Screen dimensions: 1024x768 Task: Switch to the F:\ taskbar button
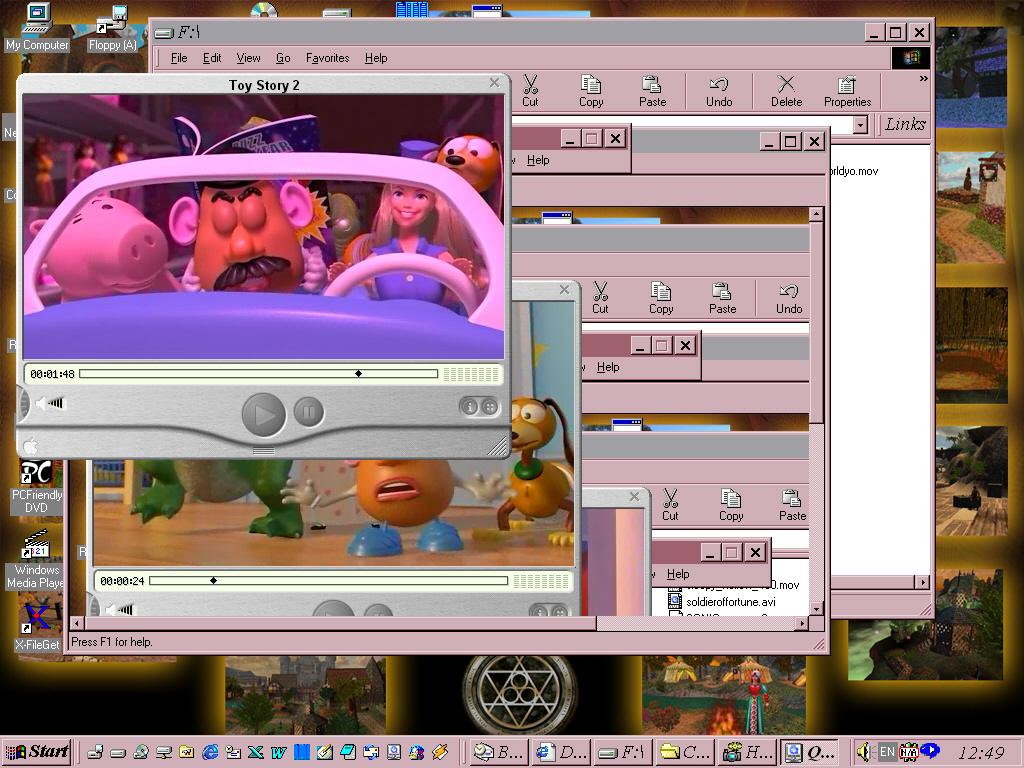coord(623,752)
